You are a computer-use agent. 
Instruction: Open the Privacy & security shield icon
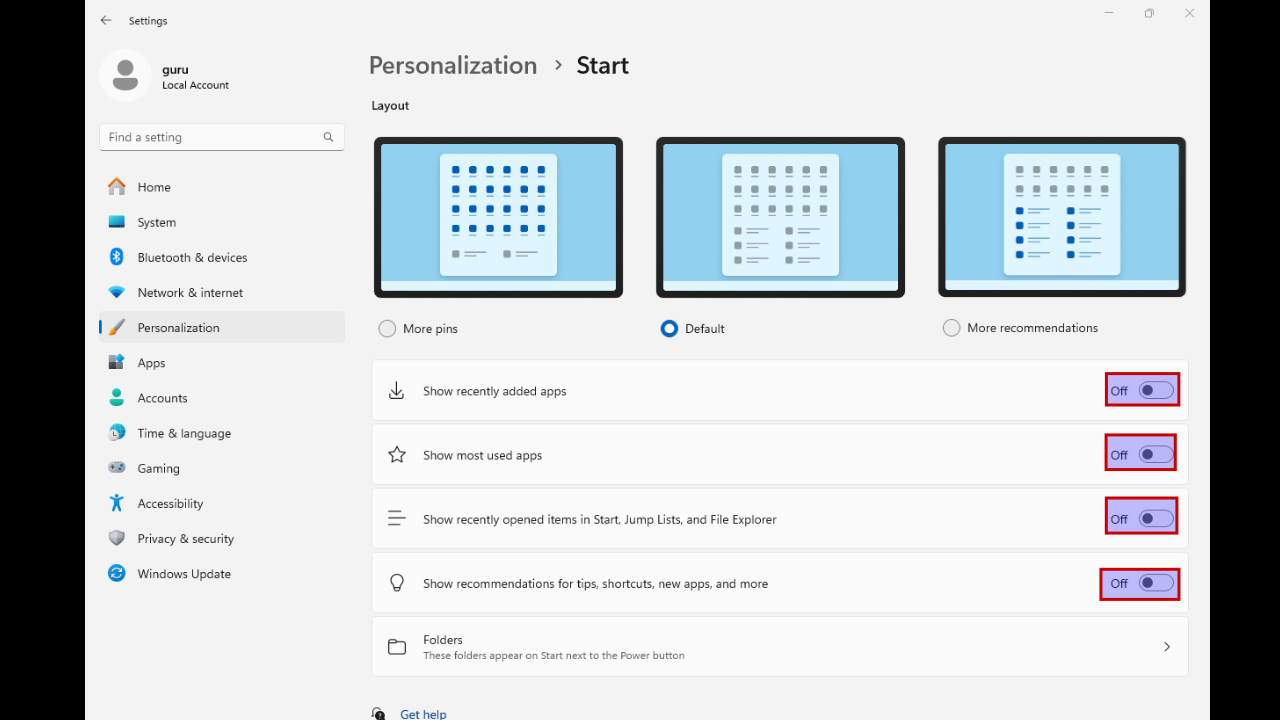pos(117,538)
